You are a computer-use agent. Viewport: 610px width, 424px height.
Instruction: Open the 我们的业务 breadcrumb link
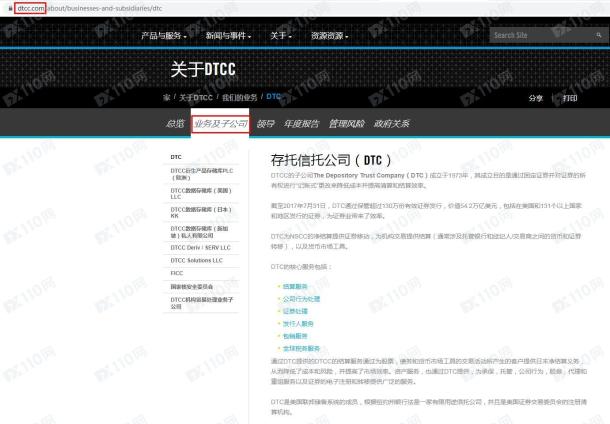click(x=239, y=97)
